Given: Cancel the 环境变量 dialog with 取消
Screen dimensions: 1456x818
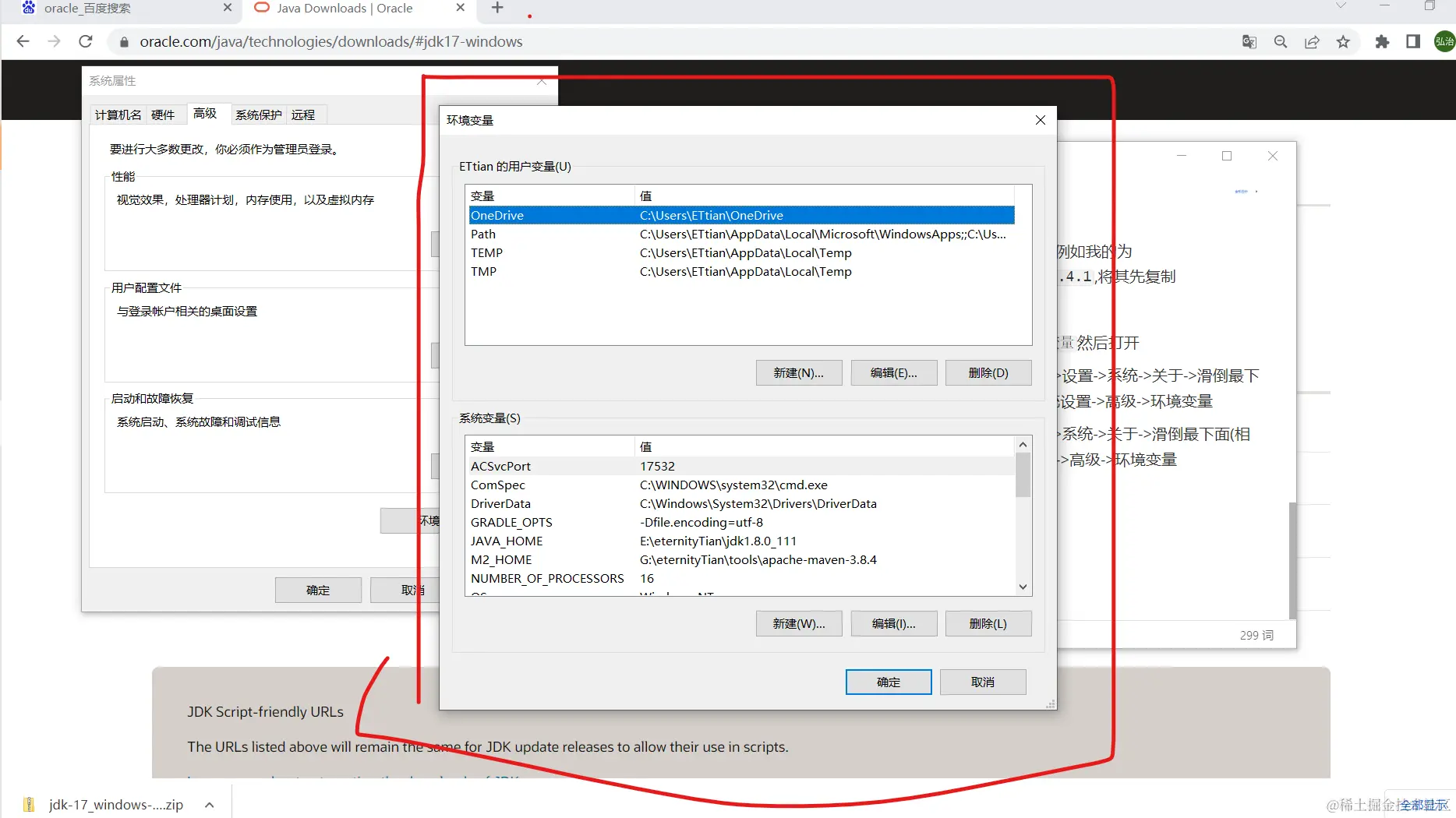Looking at the screenshot, I should coord(983,682).
